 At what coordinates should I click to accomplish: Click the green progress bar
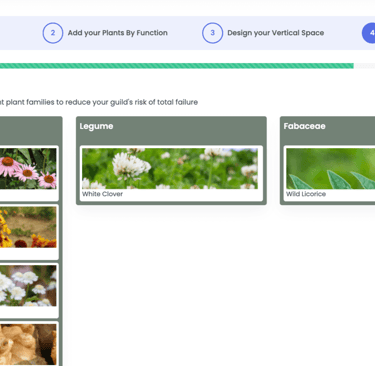click(177, 66)
